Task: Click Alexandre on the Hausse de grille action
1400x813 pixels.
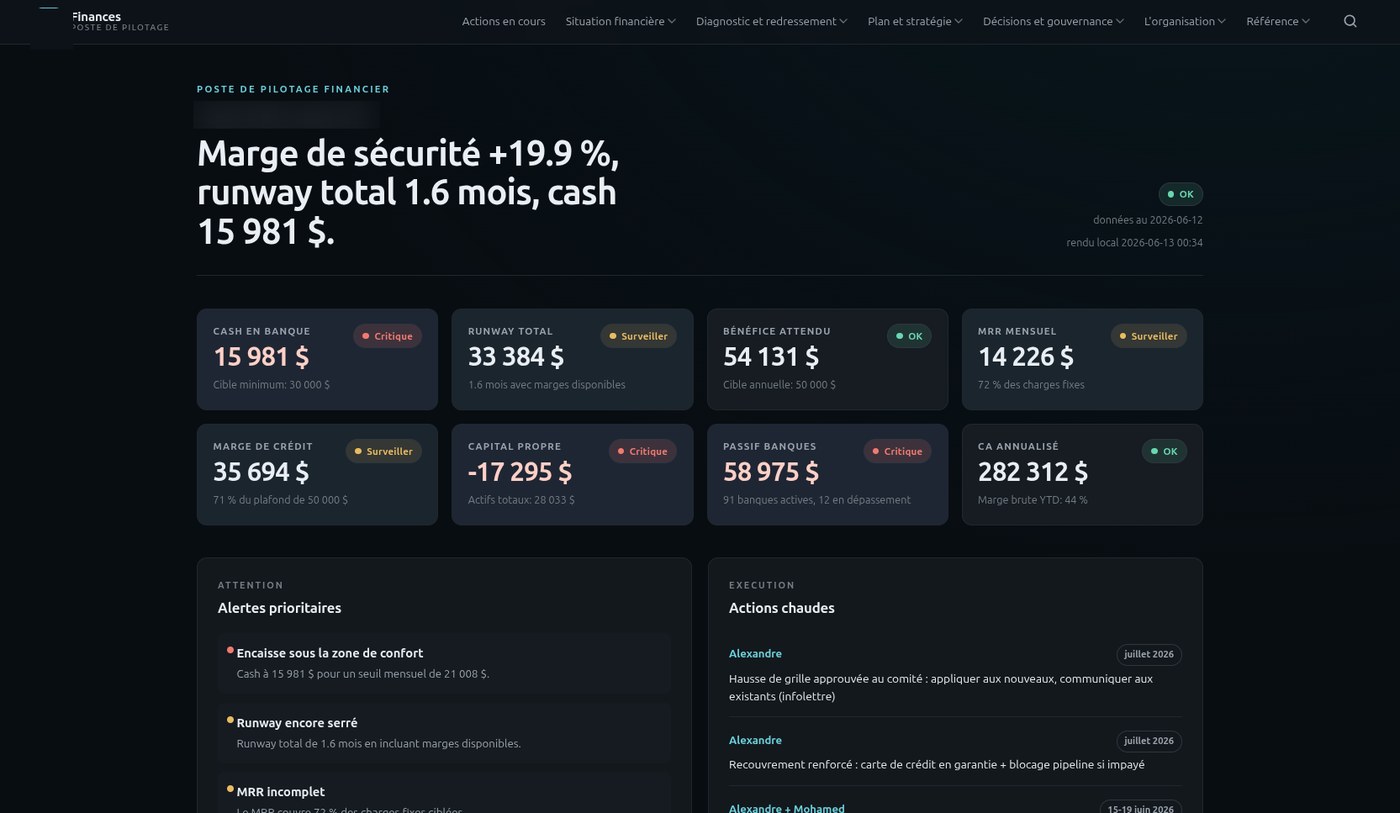Action: tap(755, 653)
